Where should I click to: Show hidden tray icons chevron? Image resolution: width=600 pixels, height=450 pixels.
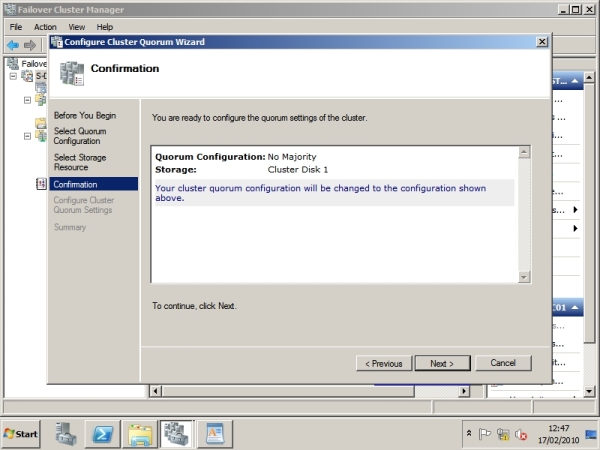coord(469,434)
